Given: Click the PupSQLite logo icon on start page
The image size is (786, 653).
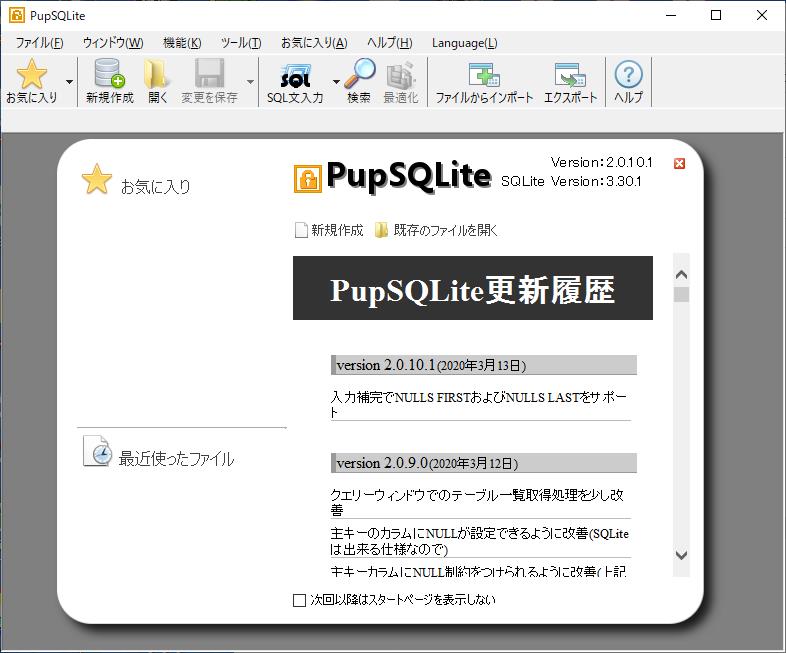Looking at the screenshot, I should pyautogui.click(x=308, y=179).
